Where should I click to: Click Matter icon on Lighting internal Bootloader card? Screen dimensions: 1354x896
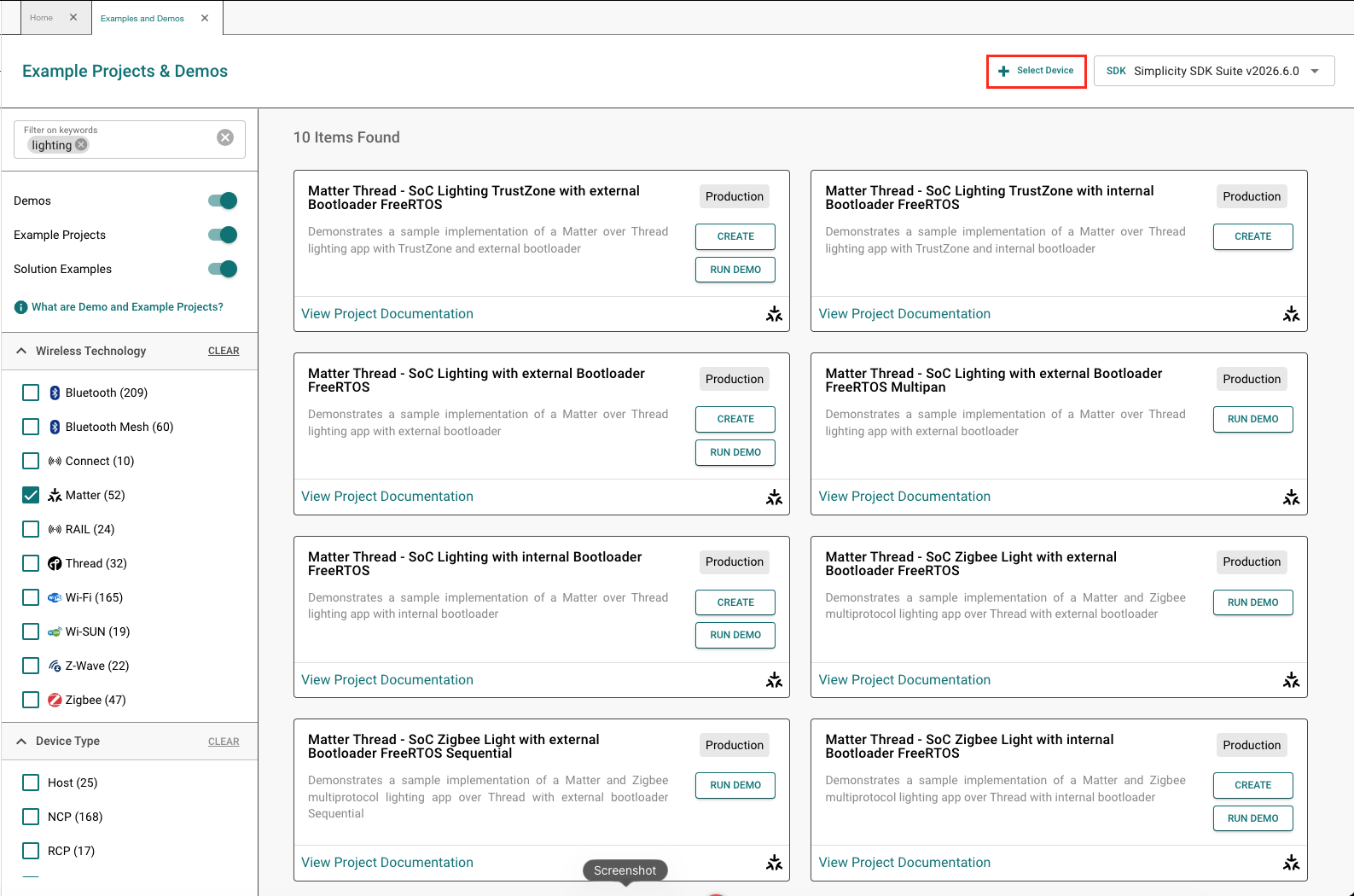coord(774,680)
